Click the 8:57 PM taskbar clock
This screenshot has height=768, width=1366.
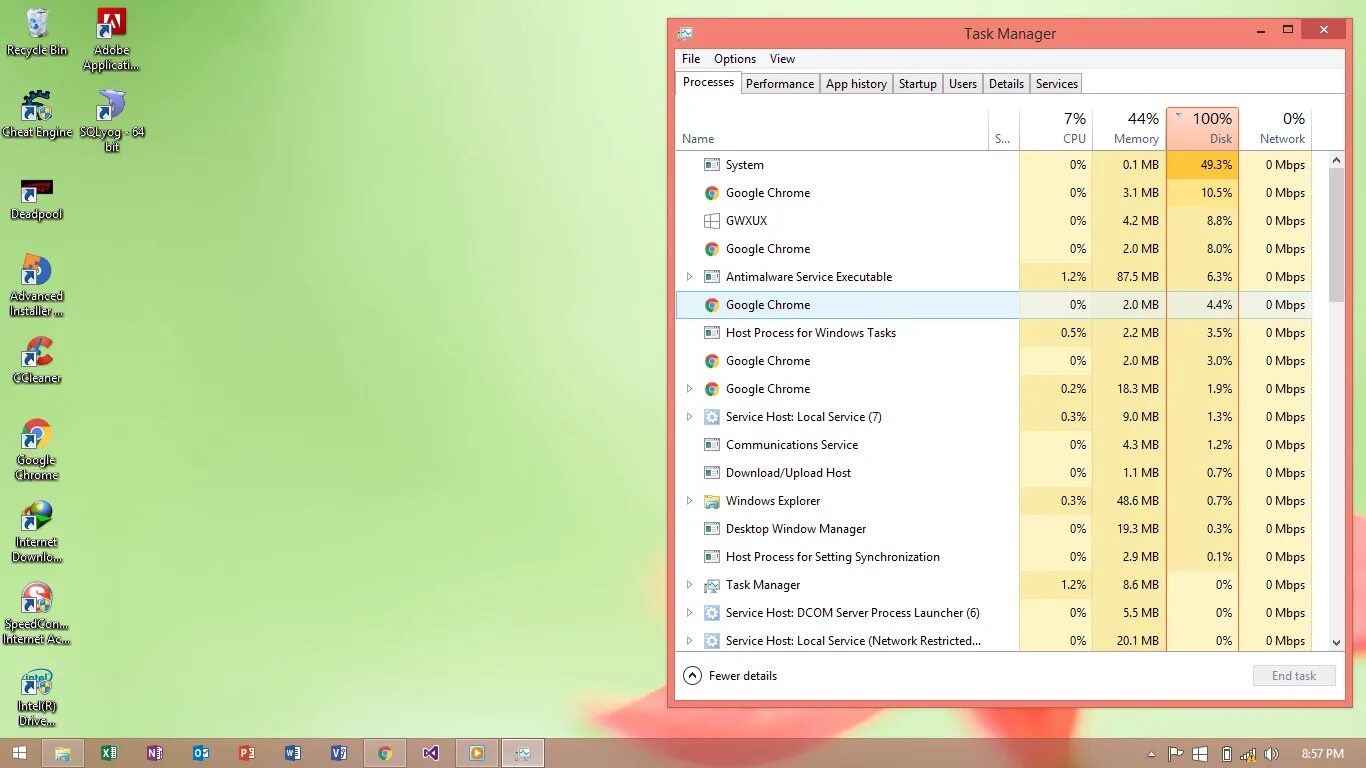[1322, 754]
